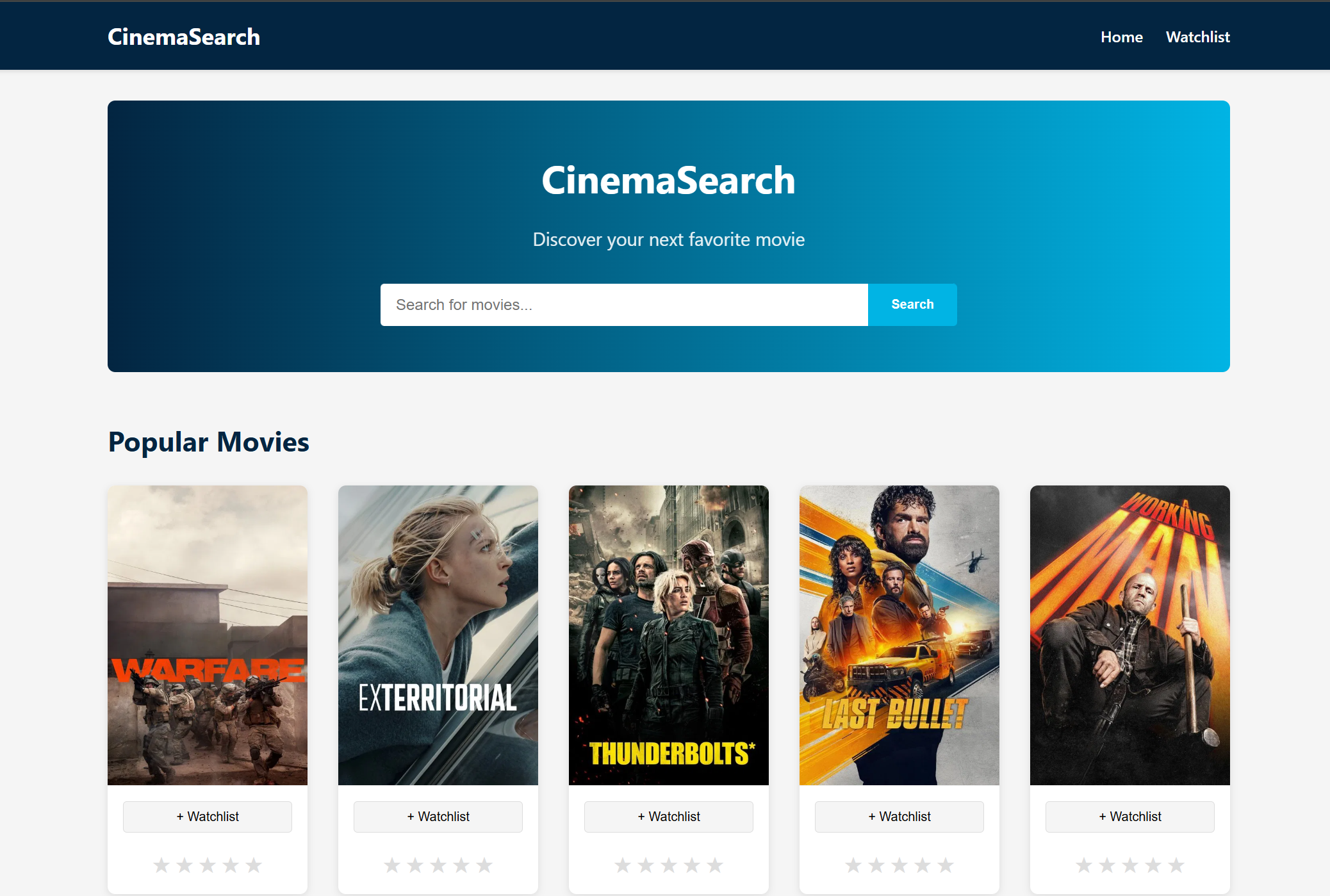Rate Exterritorial two stars
This screenshot has height=896, width=1330.
click(415, 865)
